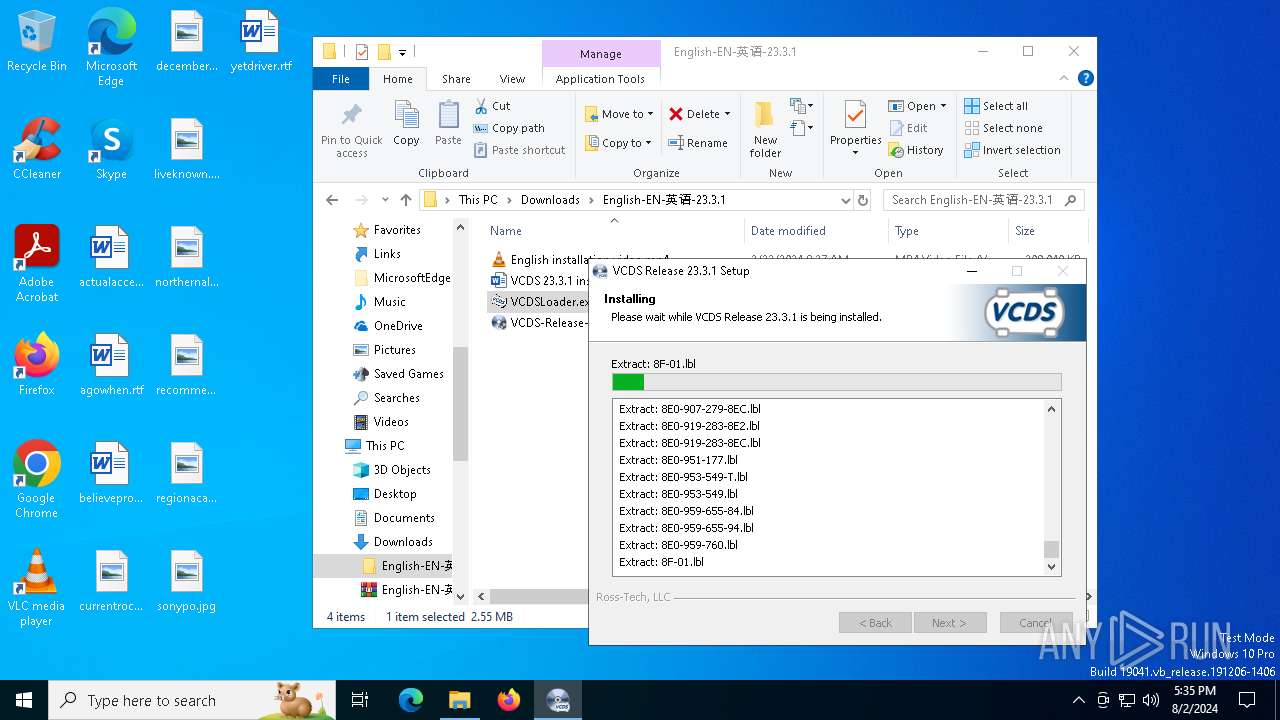Select Music in navigation pane

tap(389, 302)
